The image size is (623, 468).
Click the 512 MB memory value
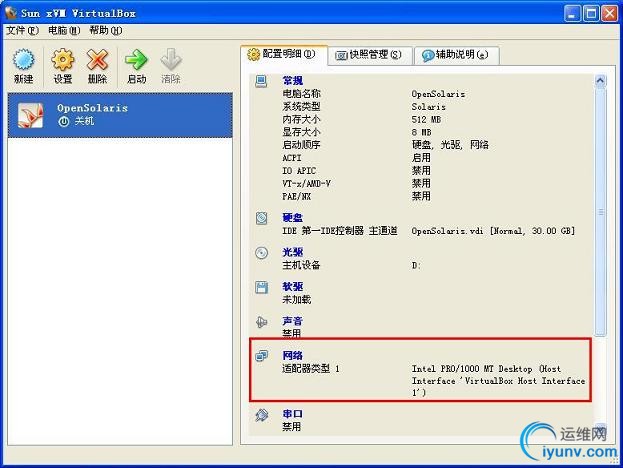coord(426,120)
